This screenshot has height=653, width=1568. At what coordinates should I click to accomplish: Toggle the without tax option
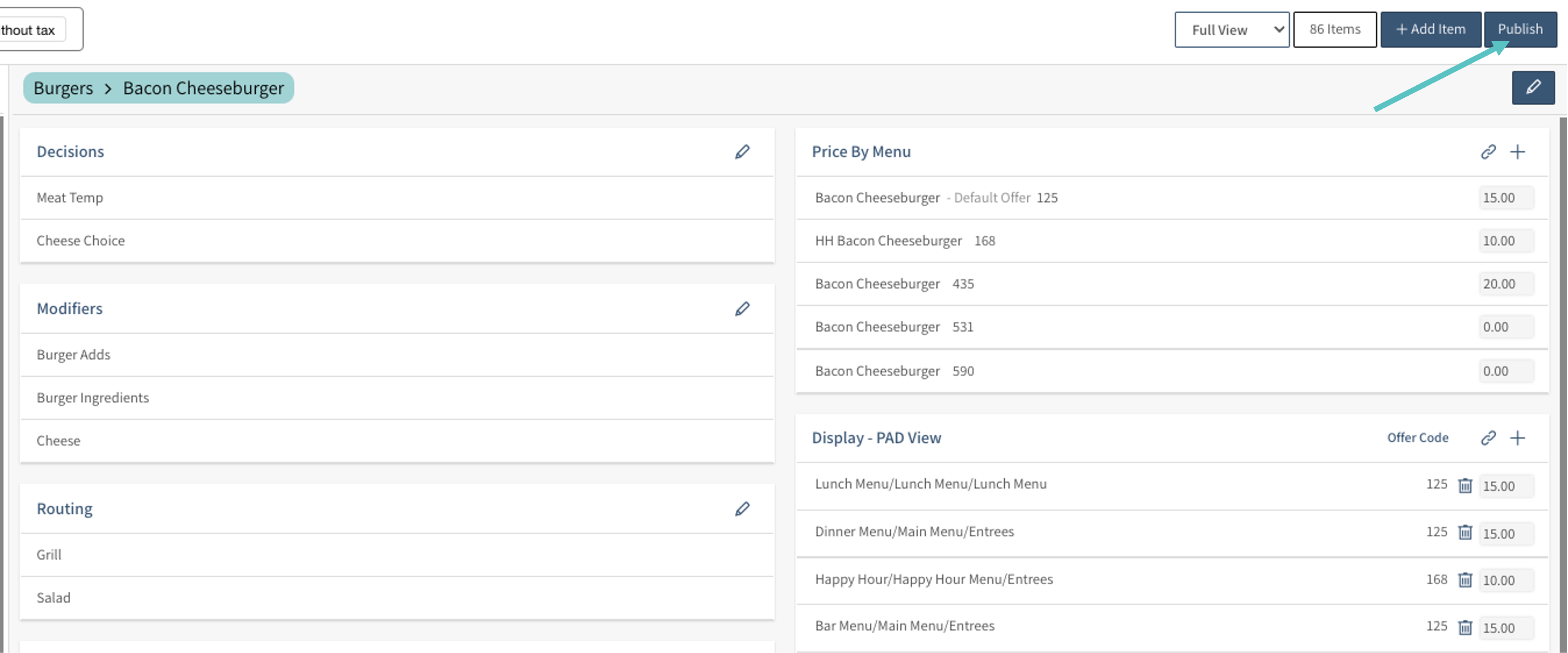click(x=31, y=30)
